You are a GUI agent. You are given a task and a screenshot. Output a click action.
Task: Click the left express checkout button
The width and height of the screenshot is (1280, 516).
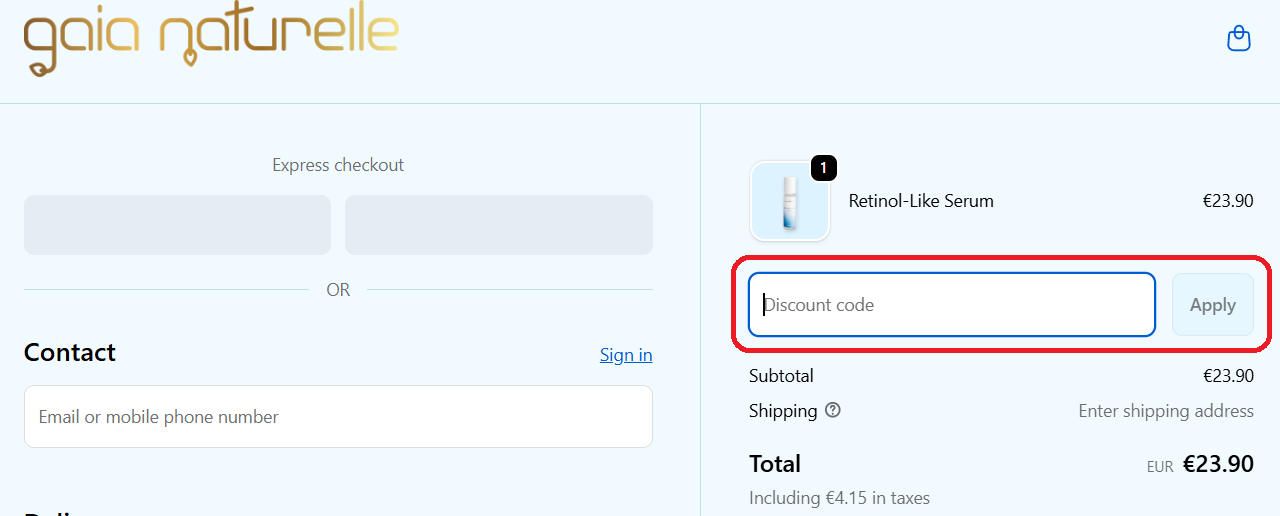[177, 225]
